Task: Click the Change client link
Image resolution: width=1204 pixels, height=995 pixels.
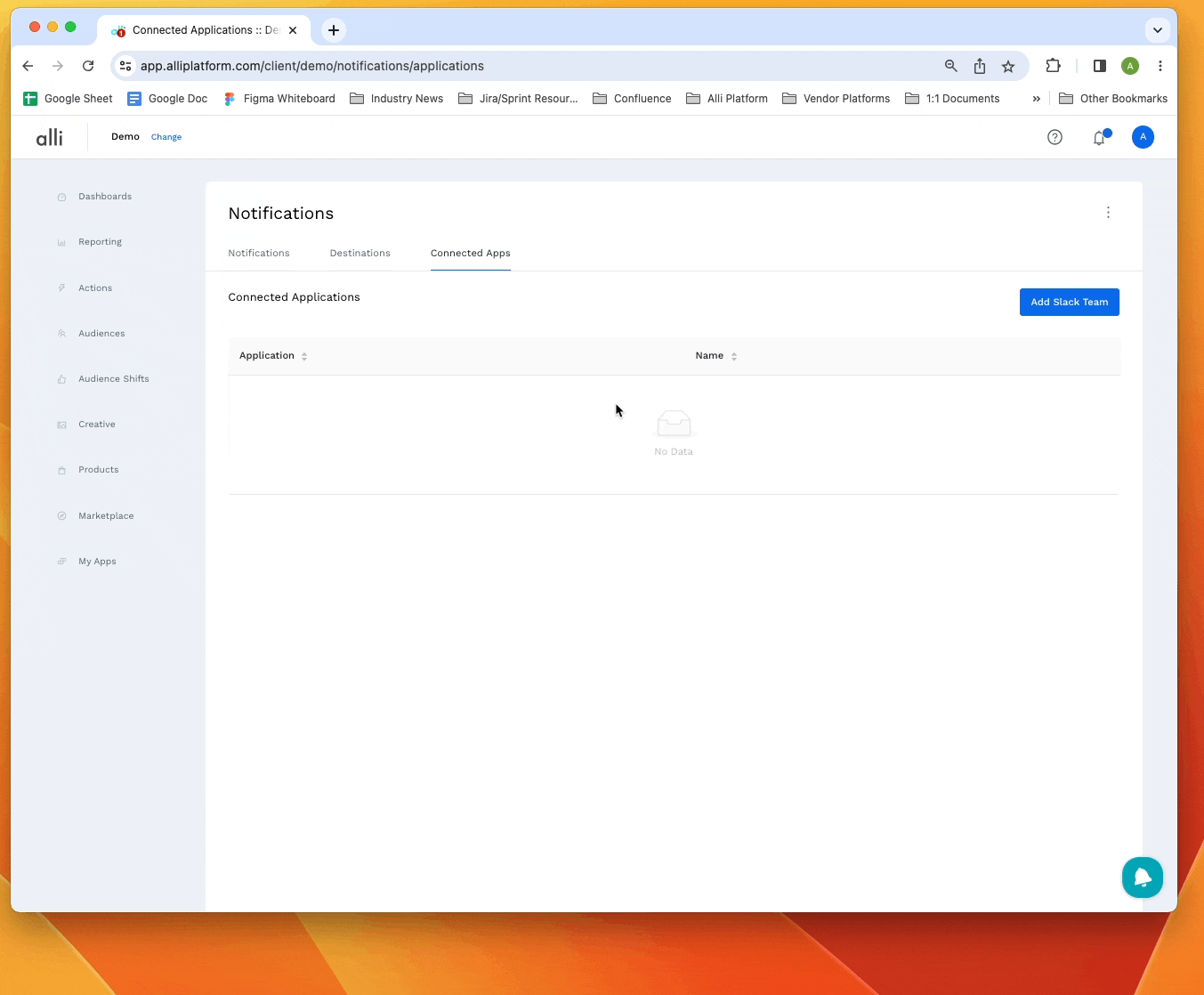Action: pyautogui.click(x=166, y=137)
